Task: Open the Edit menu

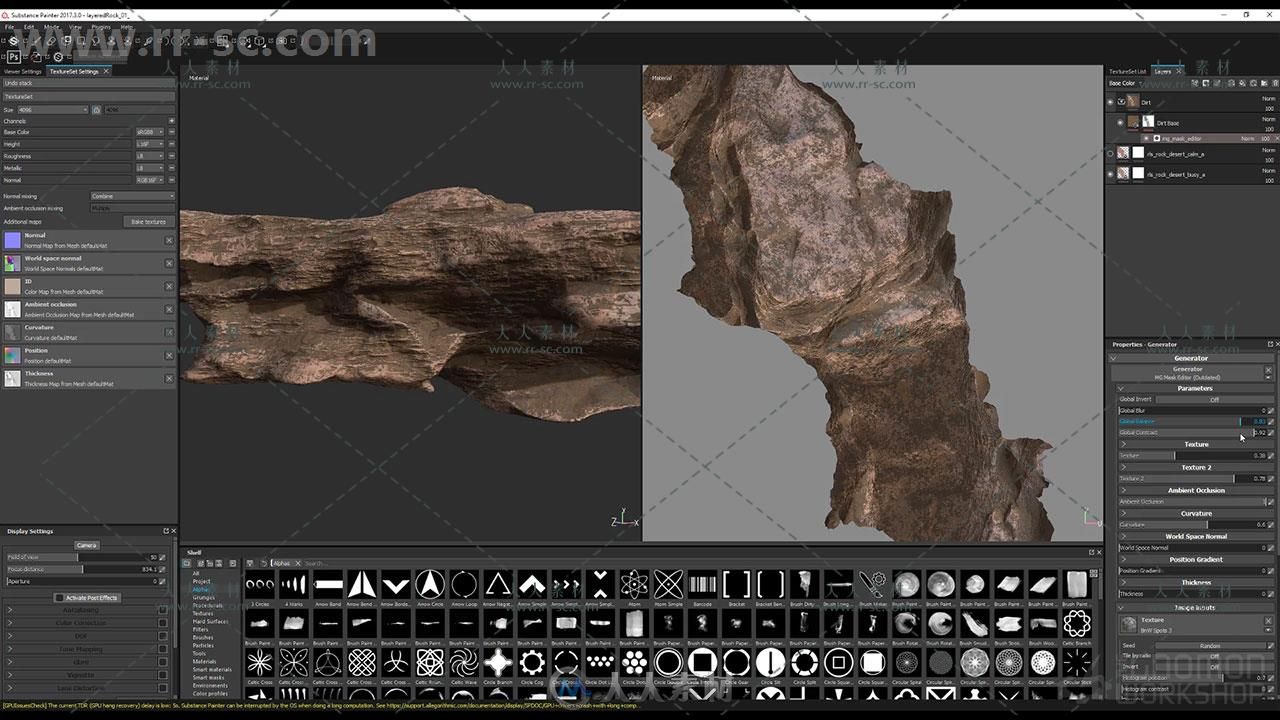Action: coord(29,27)
